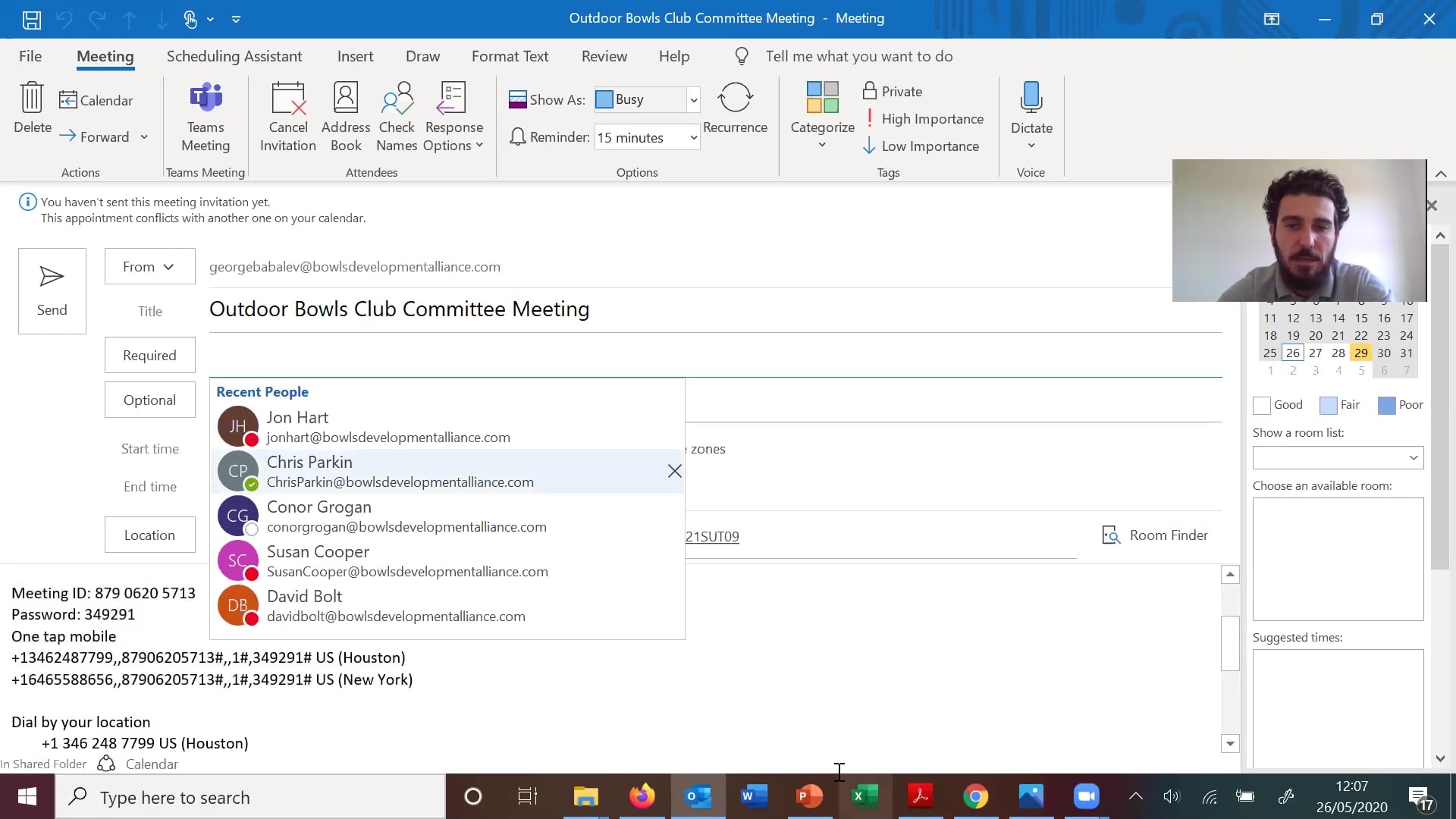Expand the Show As Busy dropdown

coord(693,100)
